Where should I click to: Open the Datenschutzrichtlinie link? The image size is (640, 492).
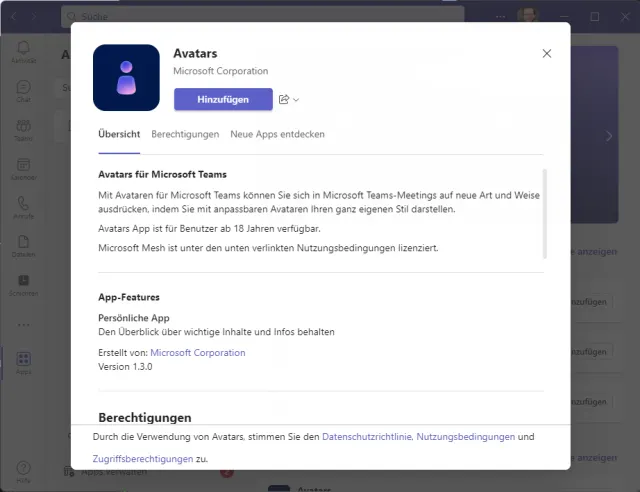(367, 437)
